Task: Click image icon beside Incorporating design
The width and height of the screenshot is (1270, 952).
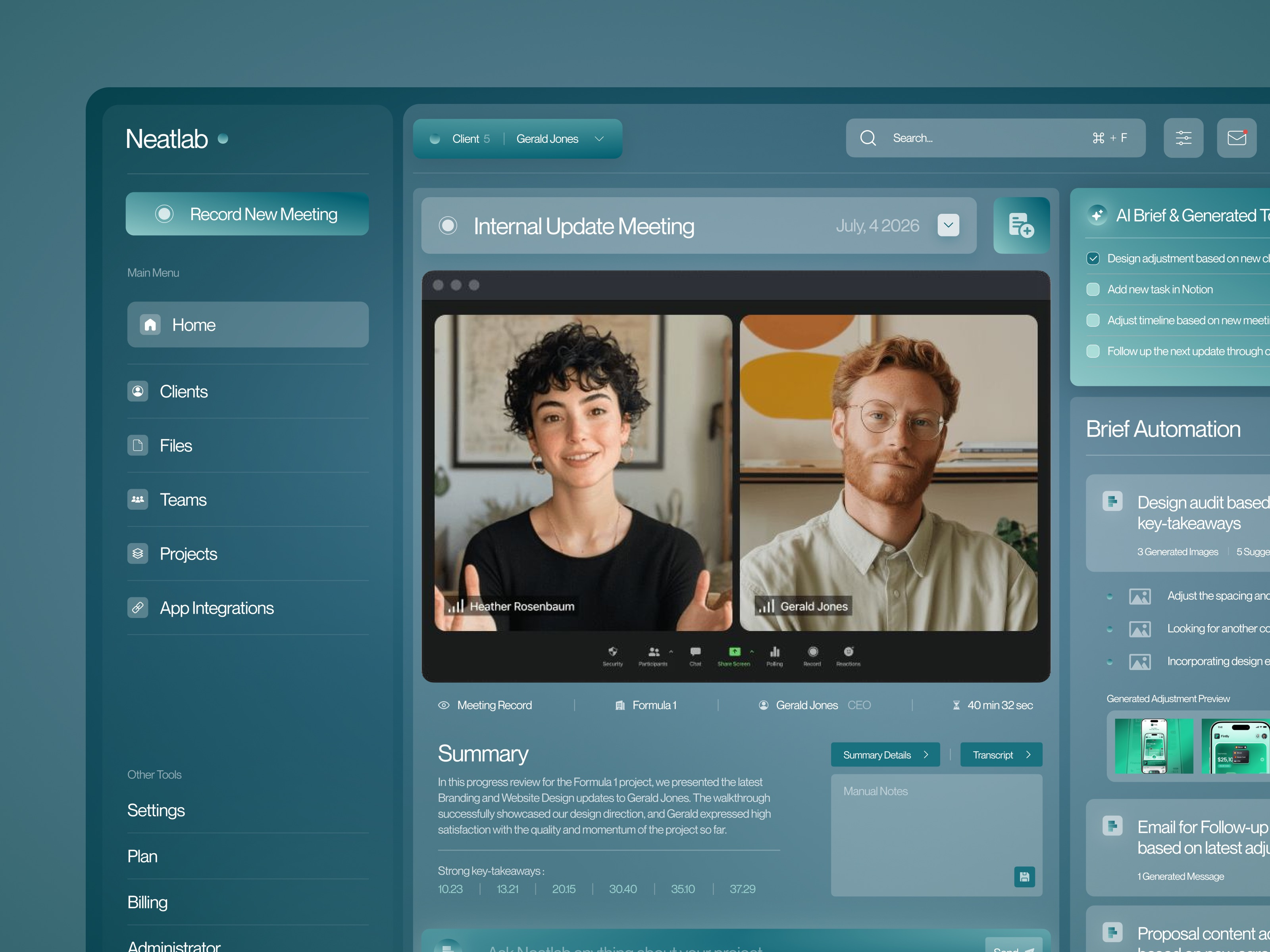Action: (x=1140, y=662)
